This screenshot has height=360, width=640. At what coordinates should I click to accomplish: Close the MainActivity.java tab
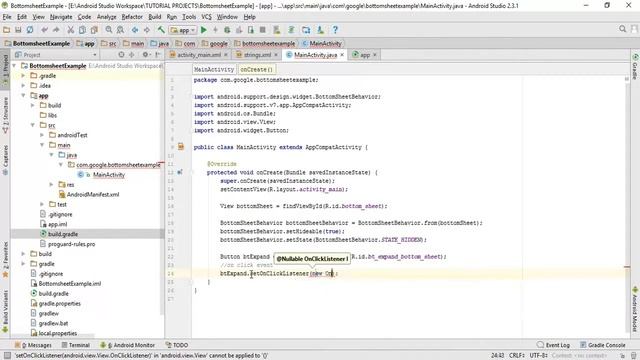click(x=342, y=55)
